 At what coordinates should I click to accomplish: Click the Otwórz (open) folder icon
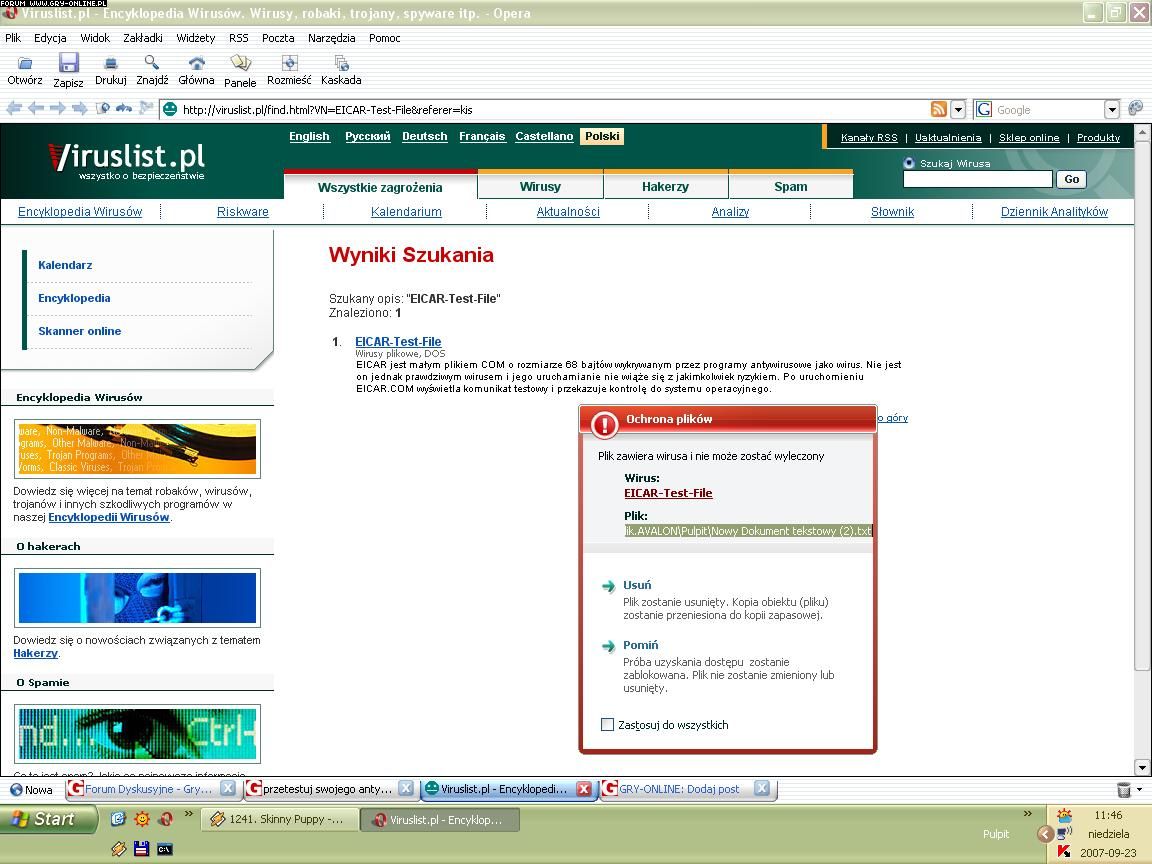[x=25, y=63]
